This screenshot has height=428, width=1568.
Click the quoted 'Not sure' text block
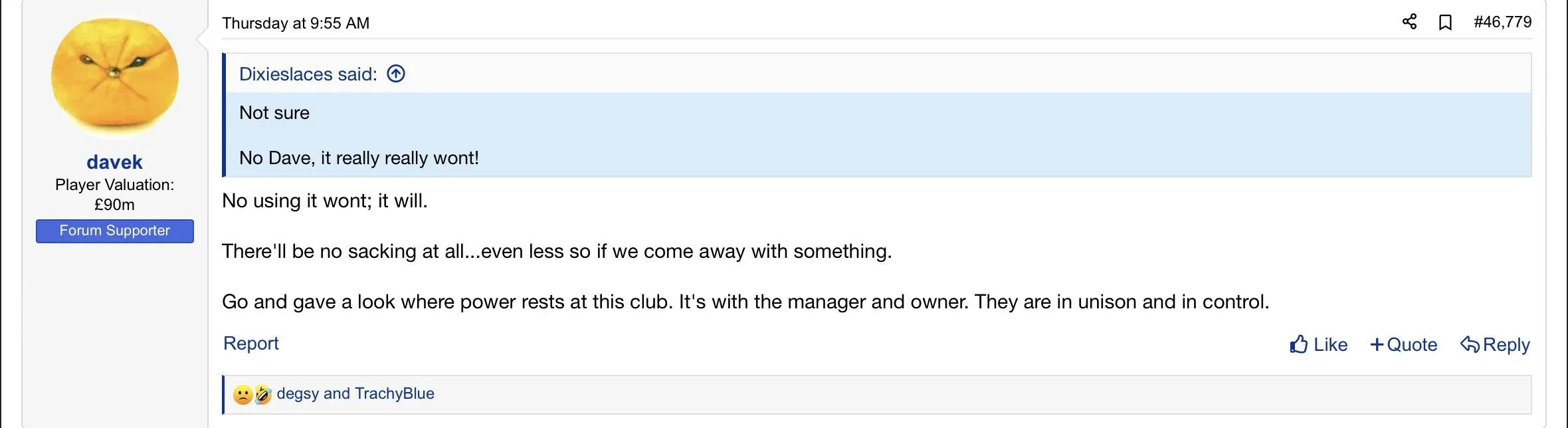(274, 113)
